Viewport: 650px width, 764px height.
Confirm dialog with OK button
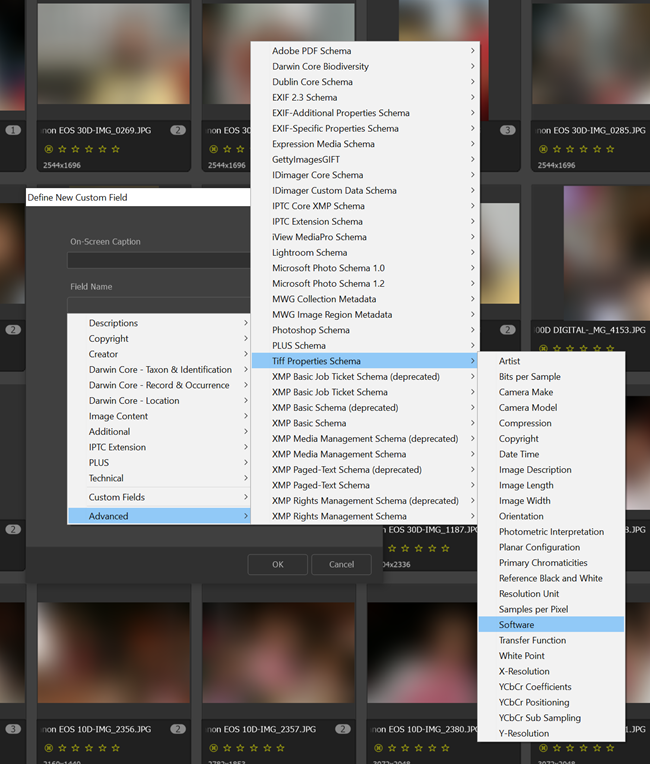tap(278, 564)
